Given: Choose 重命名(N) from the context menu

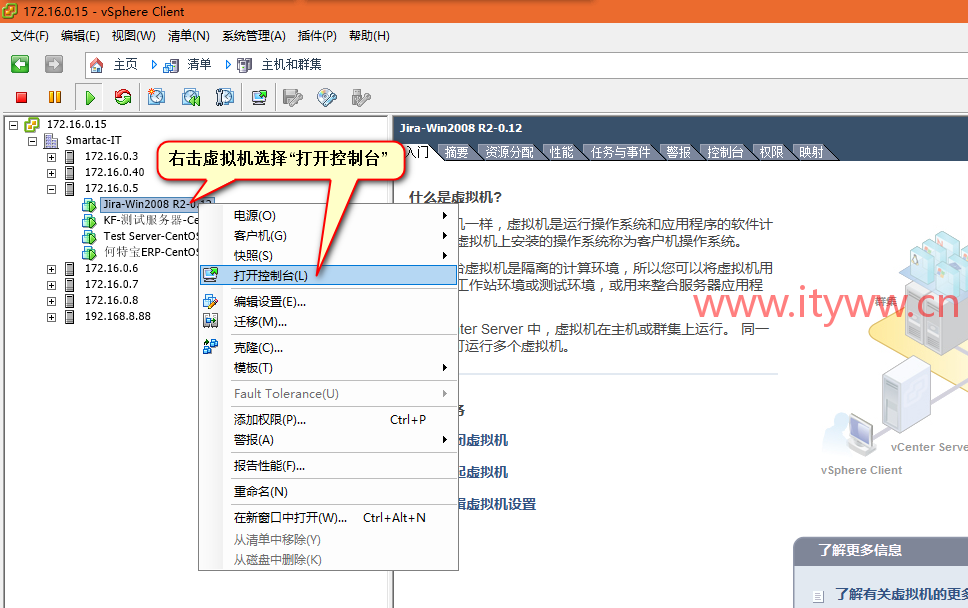Looking at the screenshot, I should click(x=328, y=492).
